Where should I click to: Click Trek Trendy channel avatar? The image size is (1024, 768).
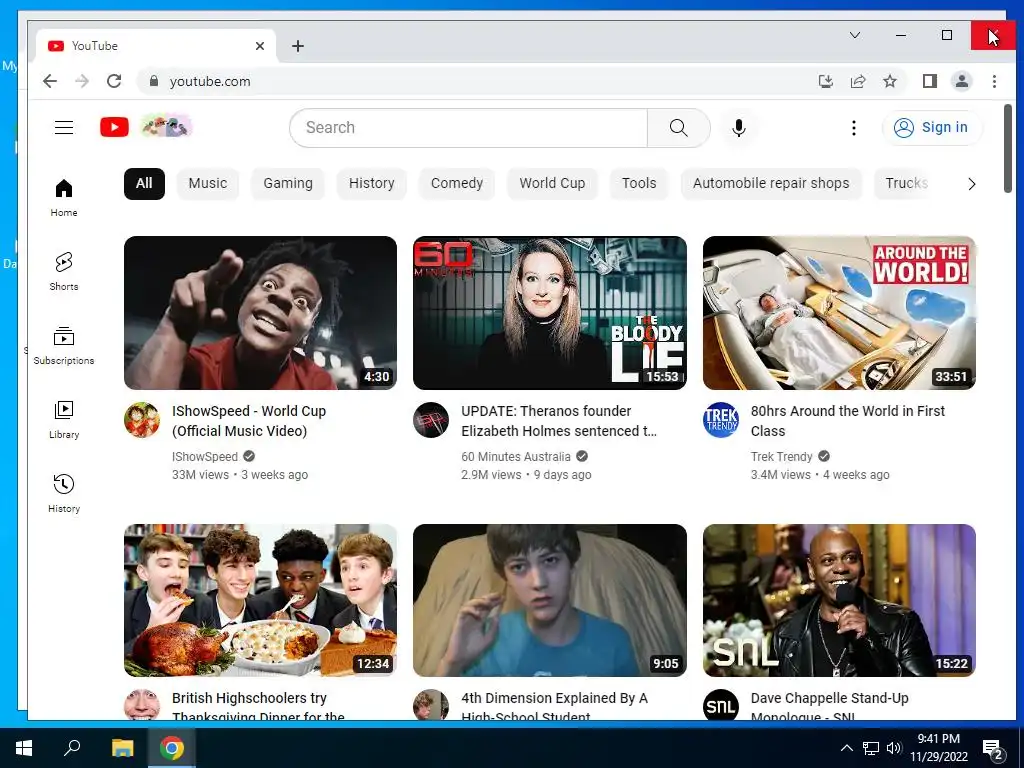721,420
